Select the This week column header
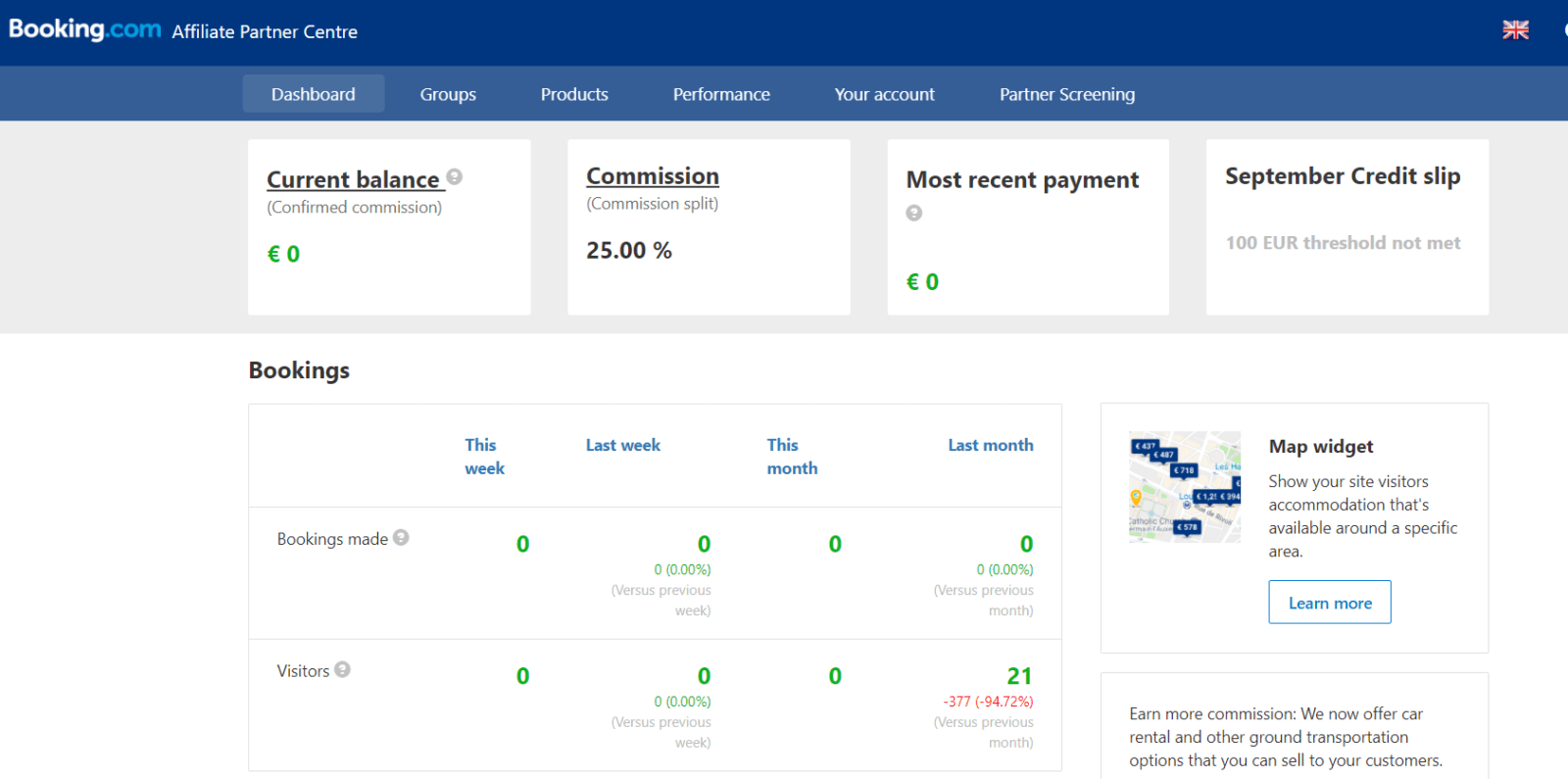 click(484, 457)
